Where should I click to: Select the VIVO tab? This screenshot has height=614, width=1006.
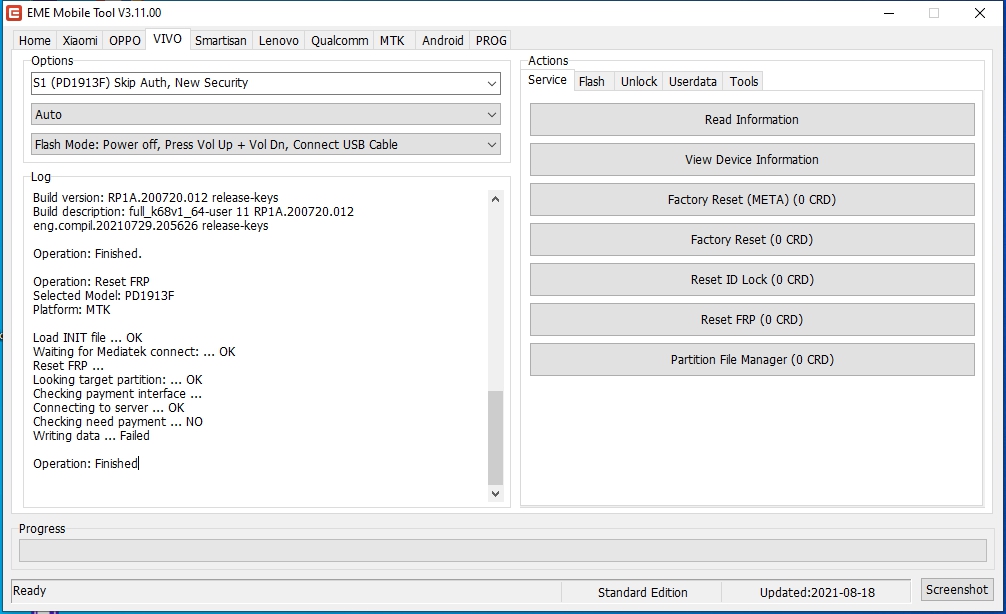pos(167,38)
